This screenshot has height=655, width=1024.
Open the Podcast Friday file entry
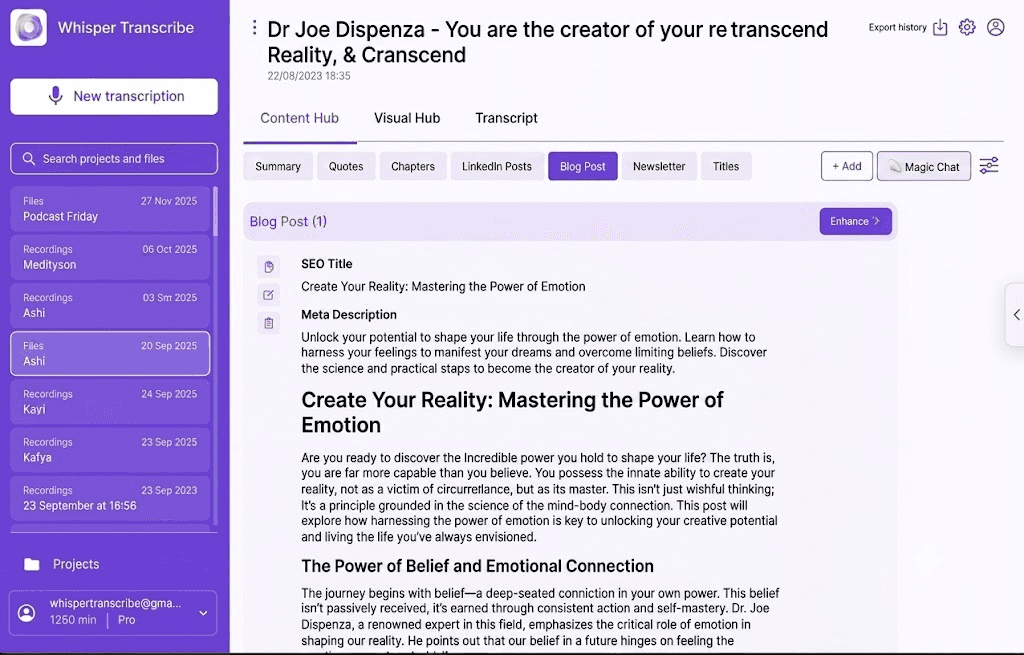110,209
